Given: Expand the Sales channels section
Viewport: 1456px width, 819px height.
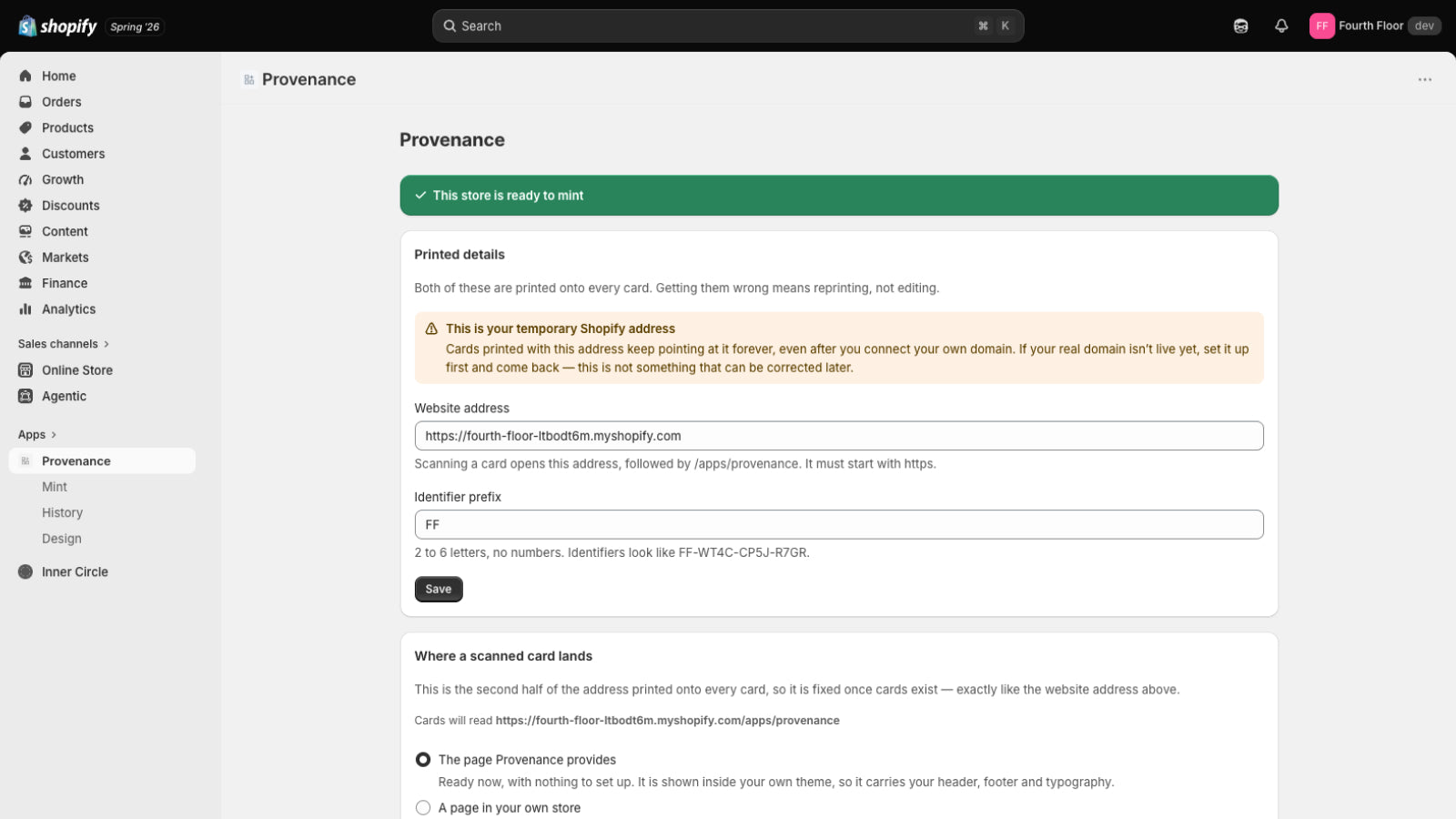Looking at the screenshot, I should point(64,344).
